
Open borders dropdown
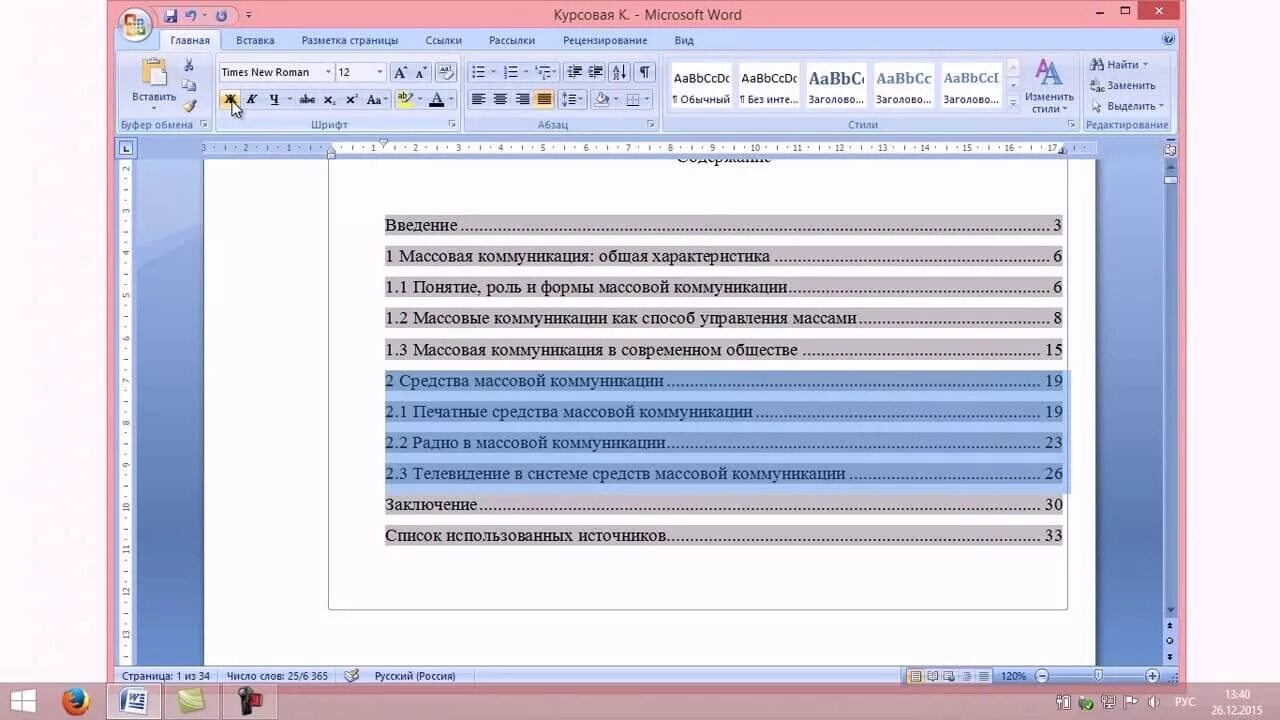click(x=645, y=99)
